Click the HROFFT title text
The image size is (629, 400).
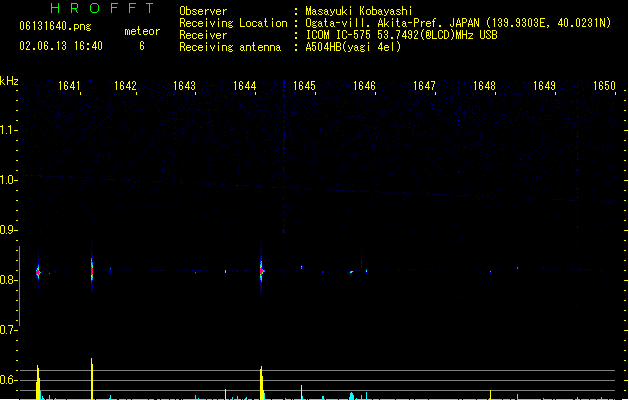pyautogui.click(x=102, y=8)
